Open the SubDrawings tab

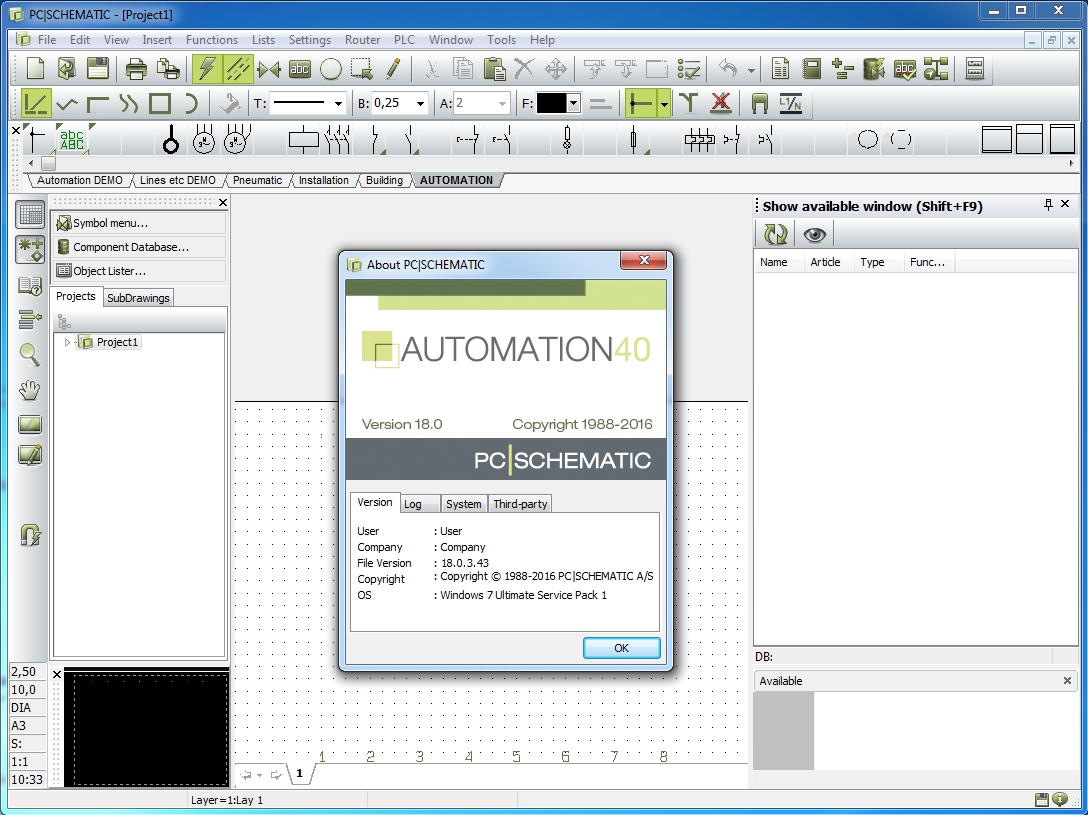(138, 298)
